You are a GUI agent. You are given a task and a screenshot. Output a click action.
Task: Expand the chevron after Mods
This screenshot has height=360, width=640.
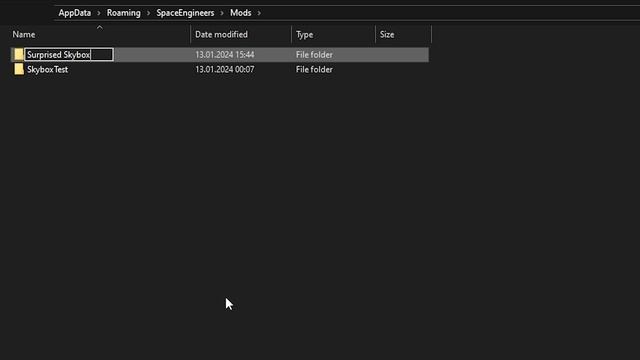click(259, 13)
